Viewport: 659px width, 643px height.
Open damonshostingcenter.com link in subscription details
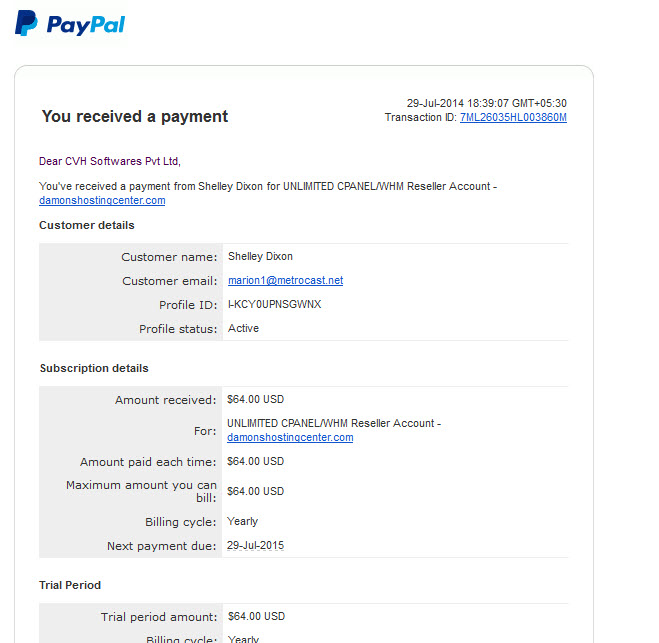pos(290,437)
